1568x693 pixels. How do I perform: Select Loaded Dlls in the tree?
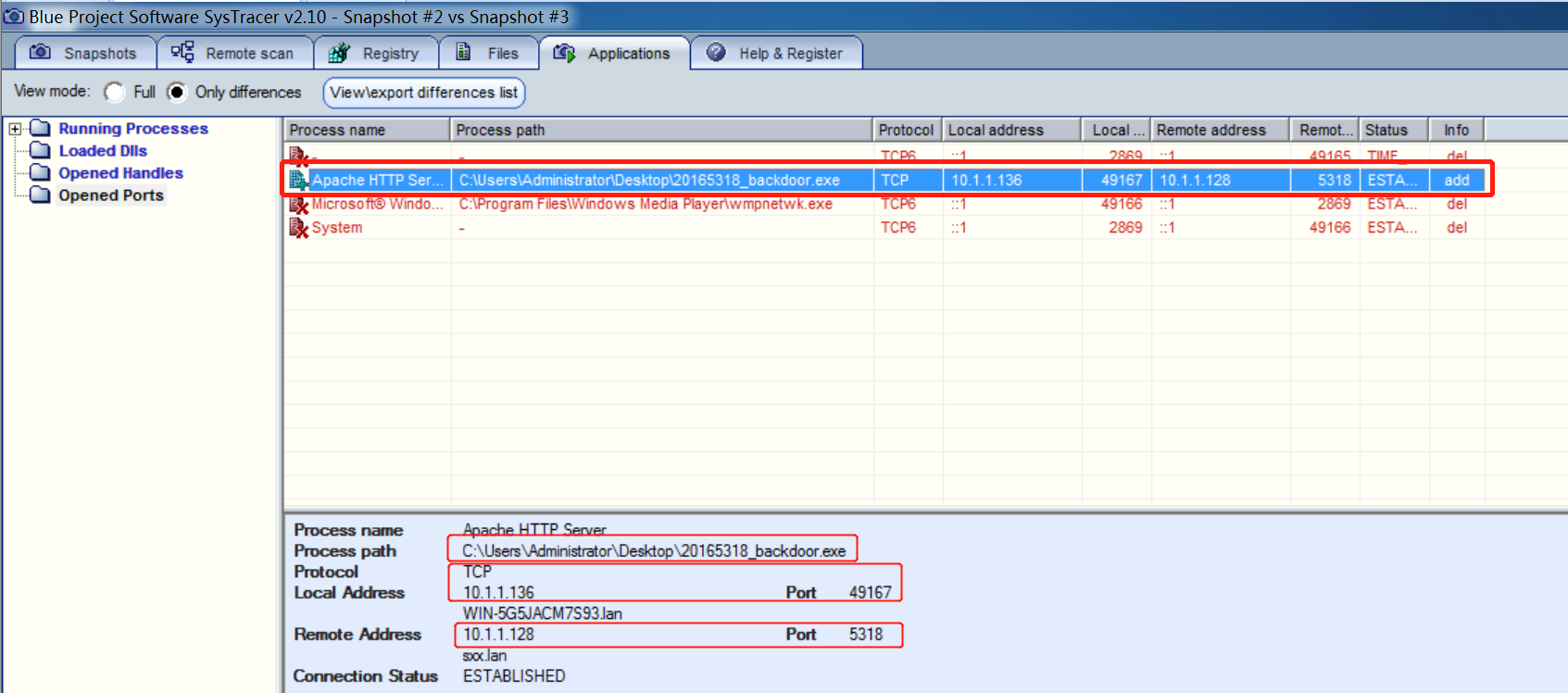103,151
